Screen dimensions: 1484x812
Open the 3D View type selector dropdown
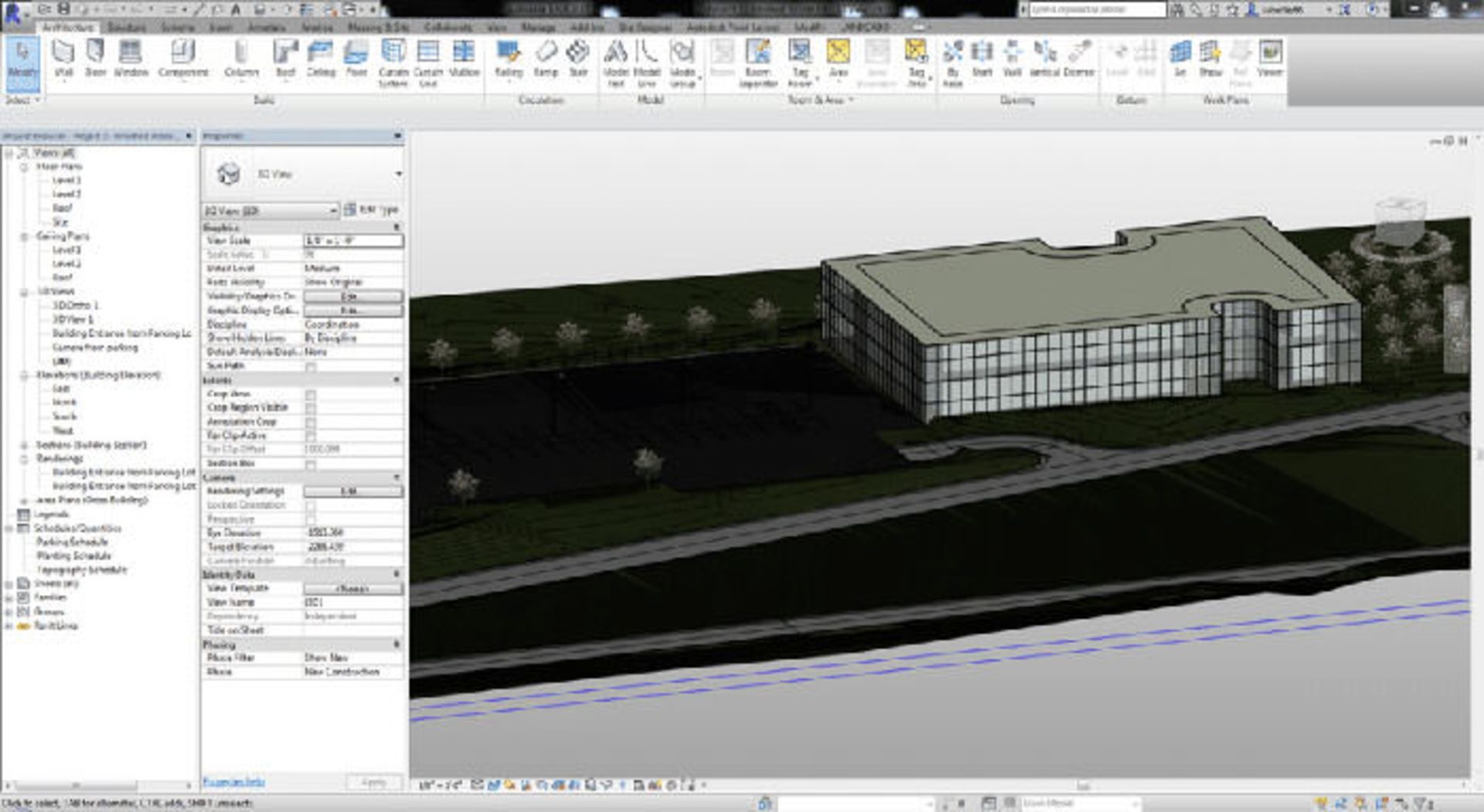(398, 174)
